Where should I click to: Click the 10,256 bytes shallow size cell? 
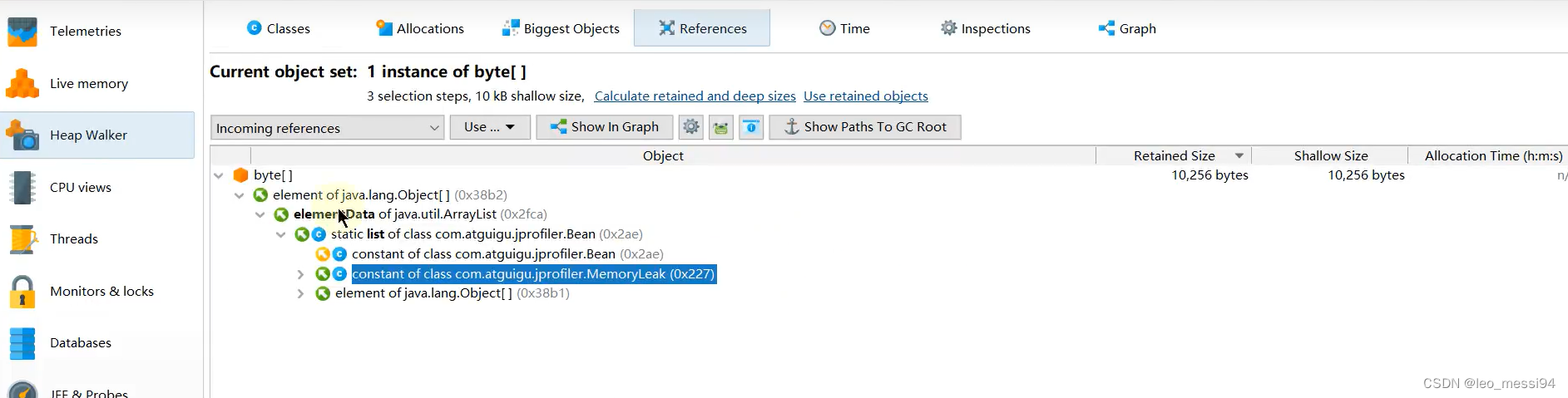tap(1366, 175)
